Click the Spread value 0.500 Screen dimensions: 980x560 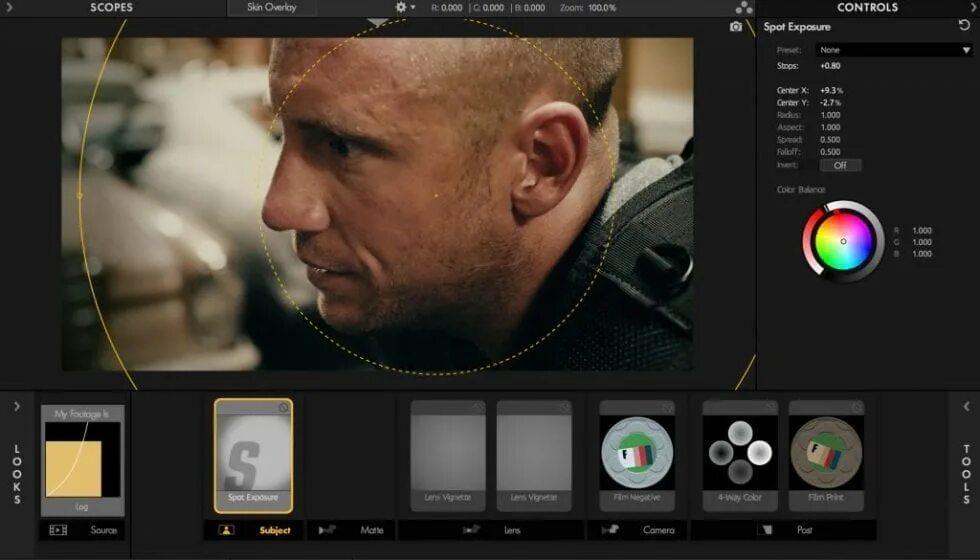(830, 139)
